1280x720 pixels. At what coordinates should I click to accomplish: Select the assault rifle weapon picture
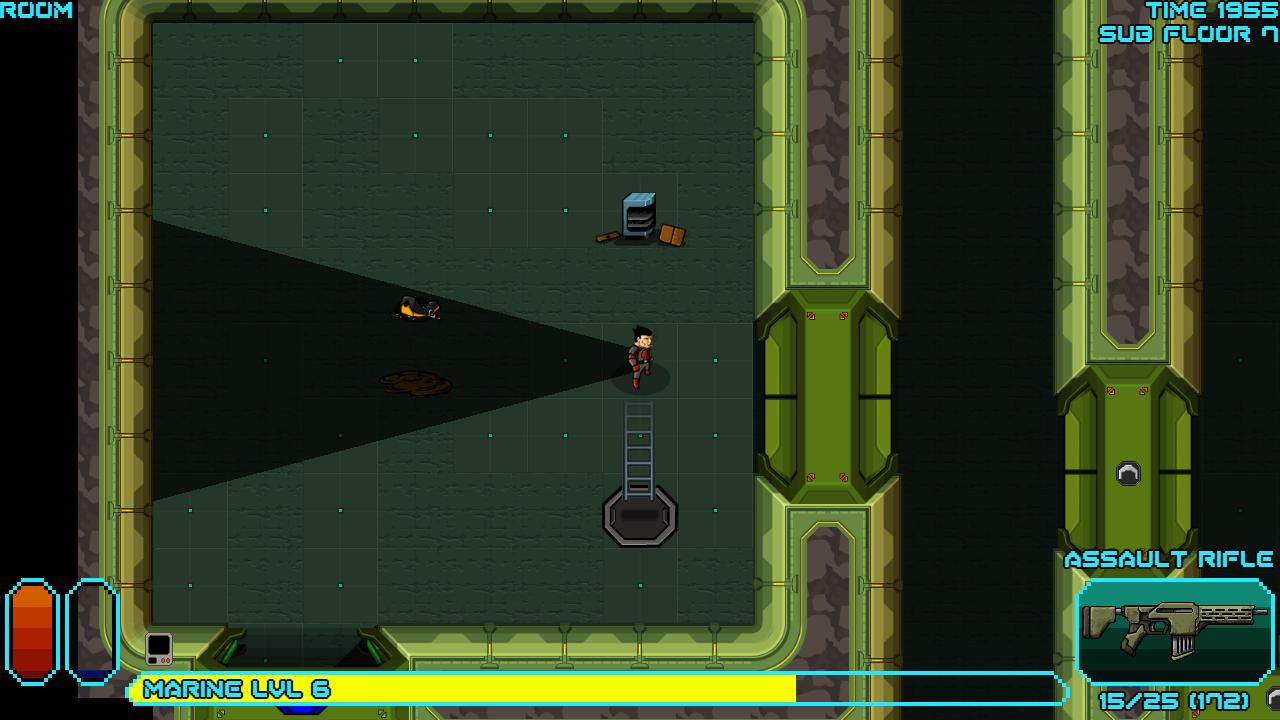pos(1175,630)
